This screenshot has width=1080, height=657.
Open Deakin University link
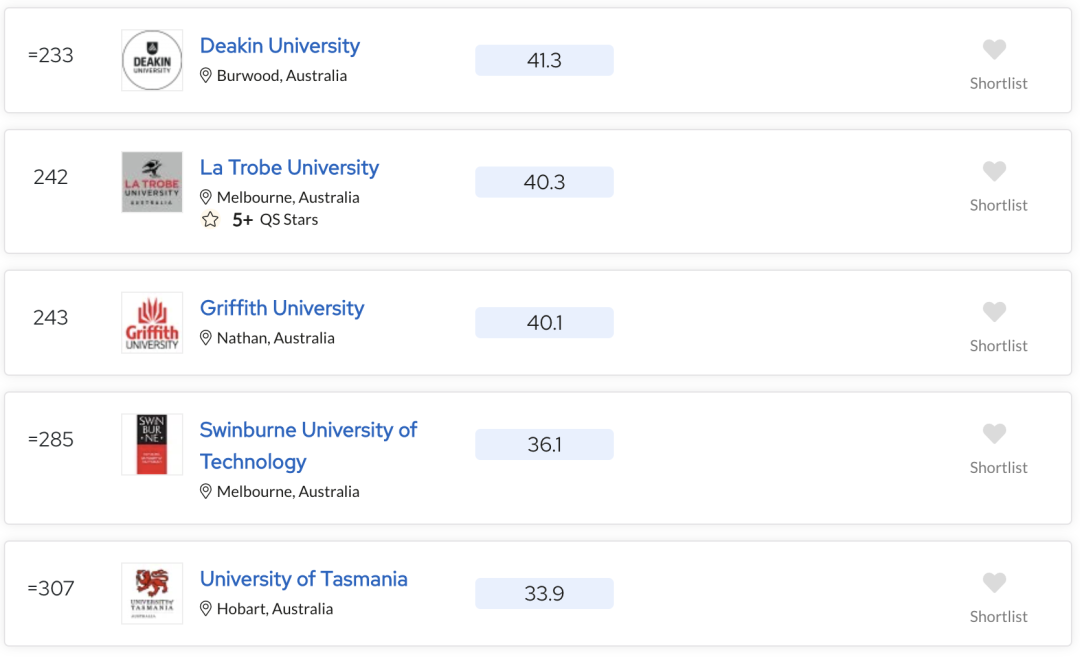pyautogui.click(x=280, y=45)
